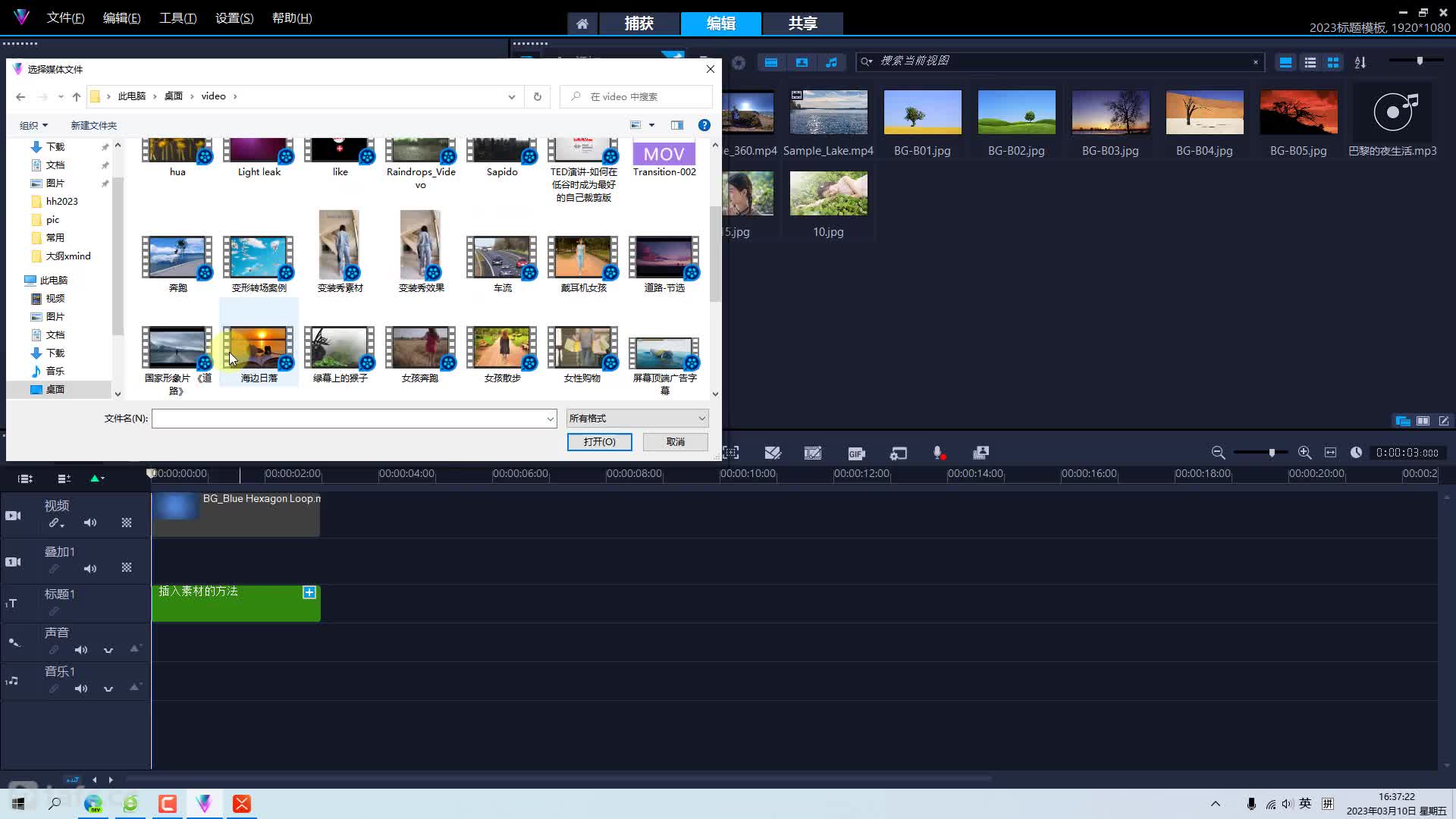
Task: Toggle preview pane in file dialog
Action: 677,125
